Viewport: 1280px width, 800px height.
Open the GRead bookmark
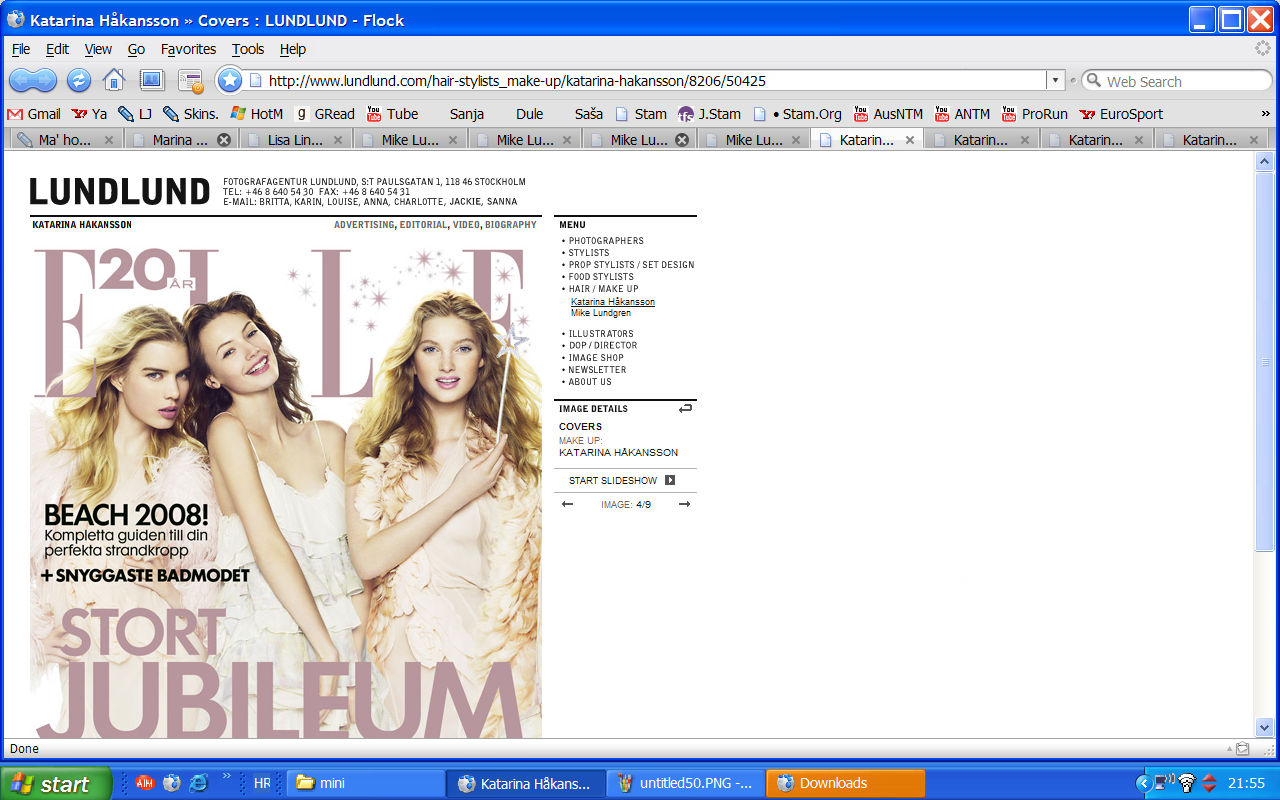[x=325, y=114]
